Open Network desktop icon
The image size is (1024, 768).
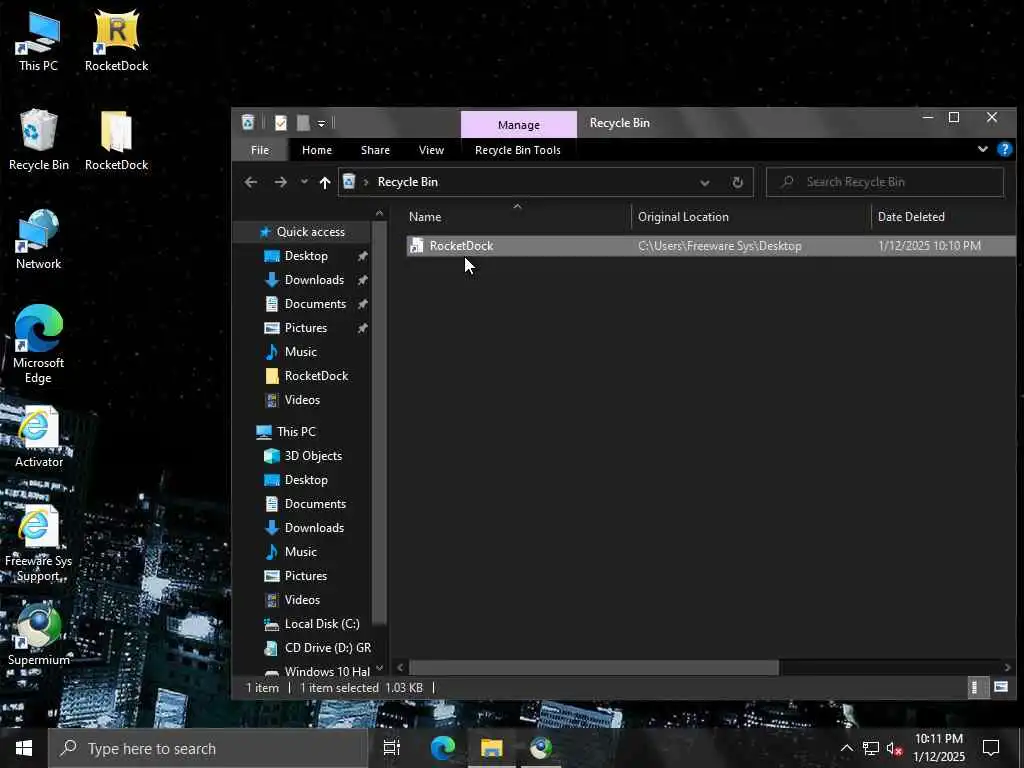38,240
